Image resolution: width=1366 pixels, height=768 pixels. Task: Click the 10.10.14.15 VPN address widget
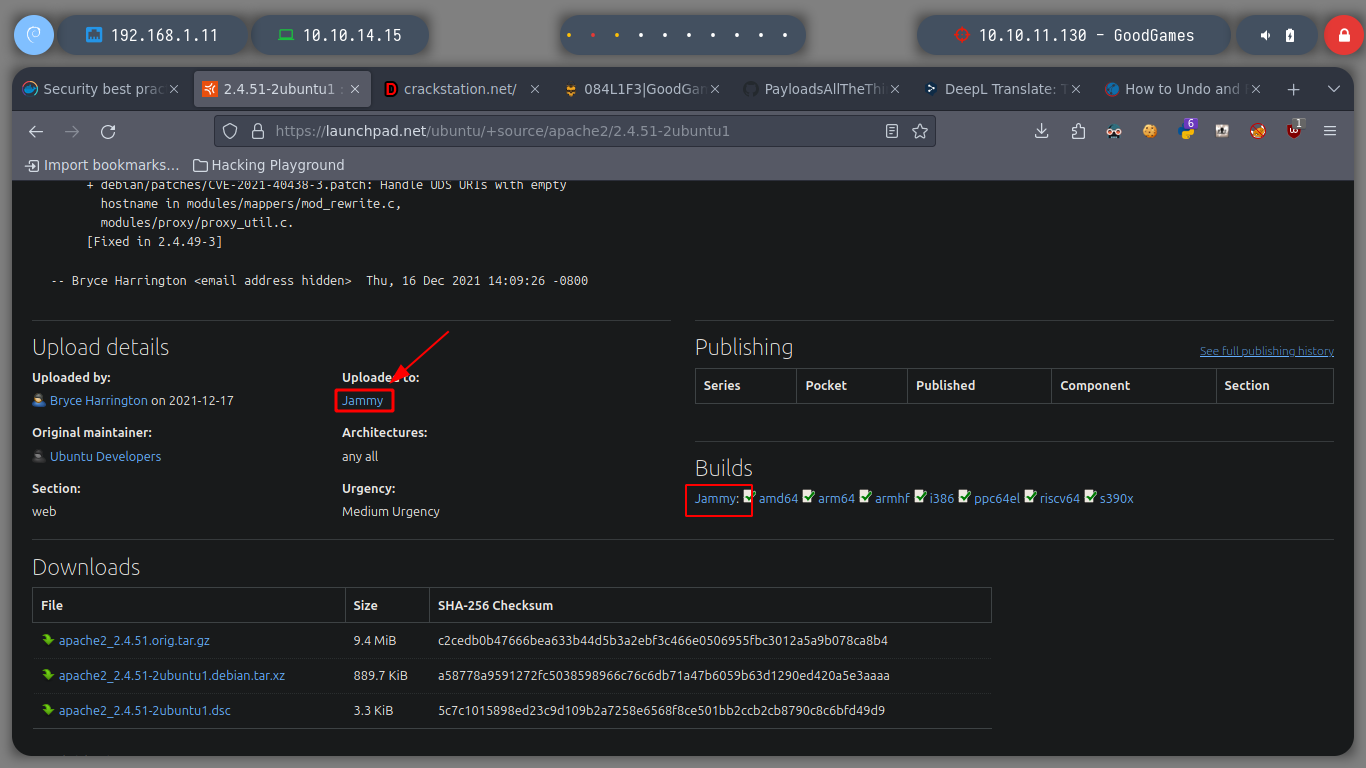coord(340,35)
